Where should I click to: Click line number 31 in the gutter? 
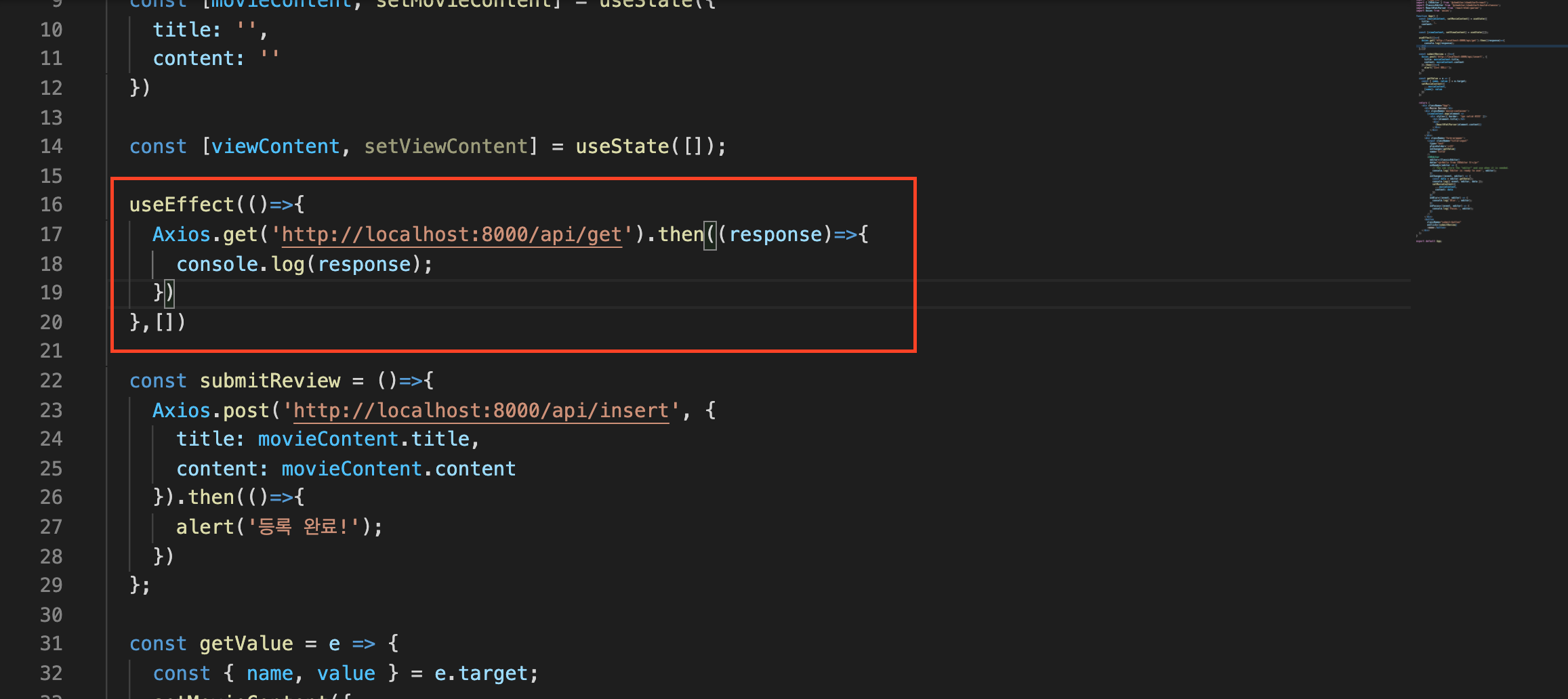tap(51, 643)
